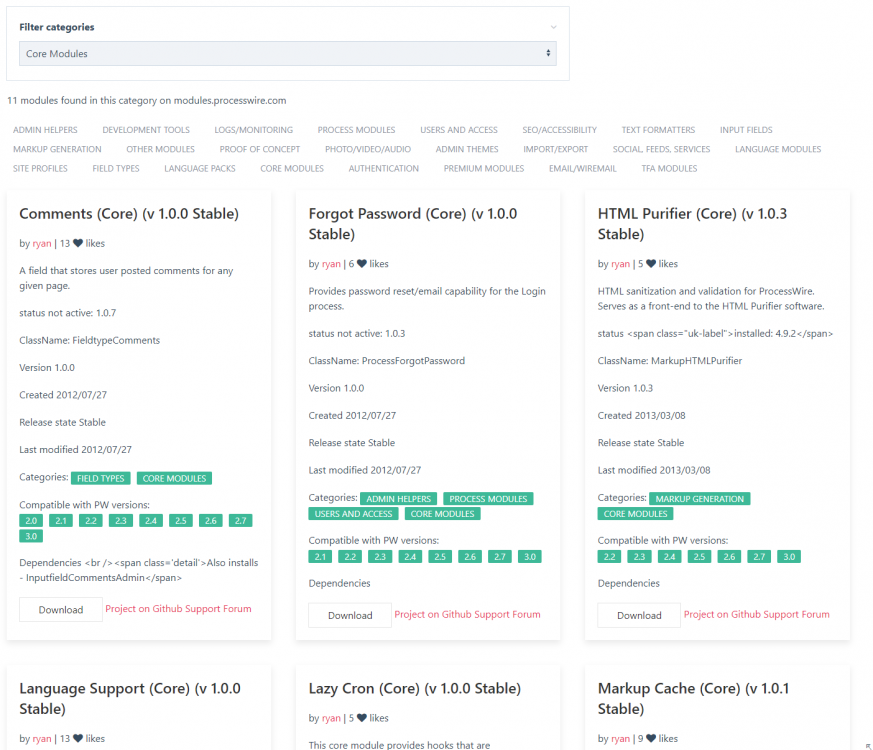Click the heart icon on Lazy Cron module
Image resolution: width=873 pixels, height=750 pixels.
pos(362,718)
